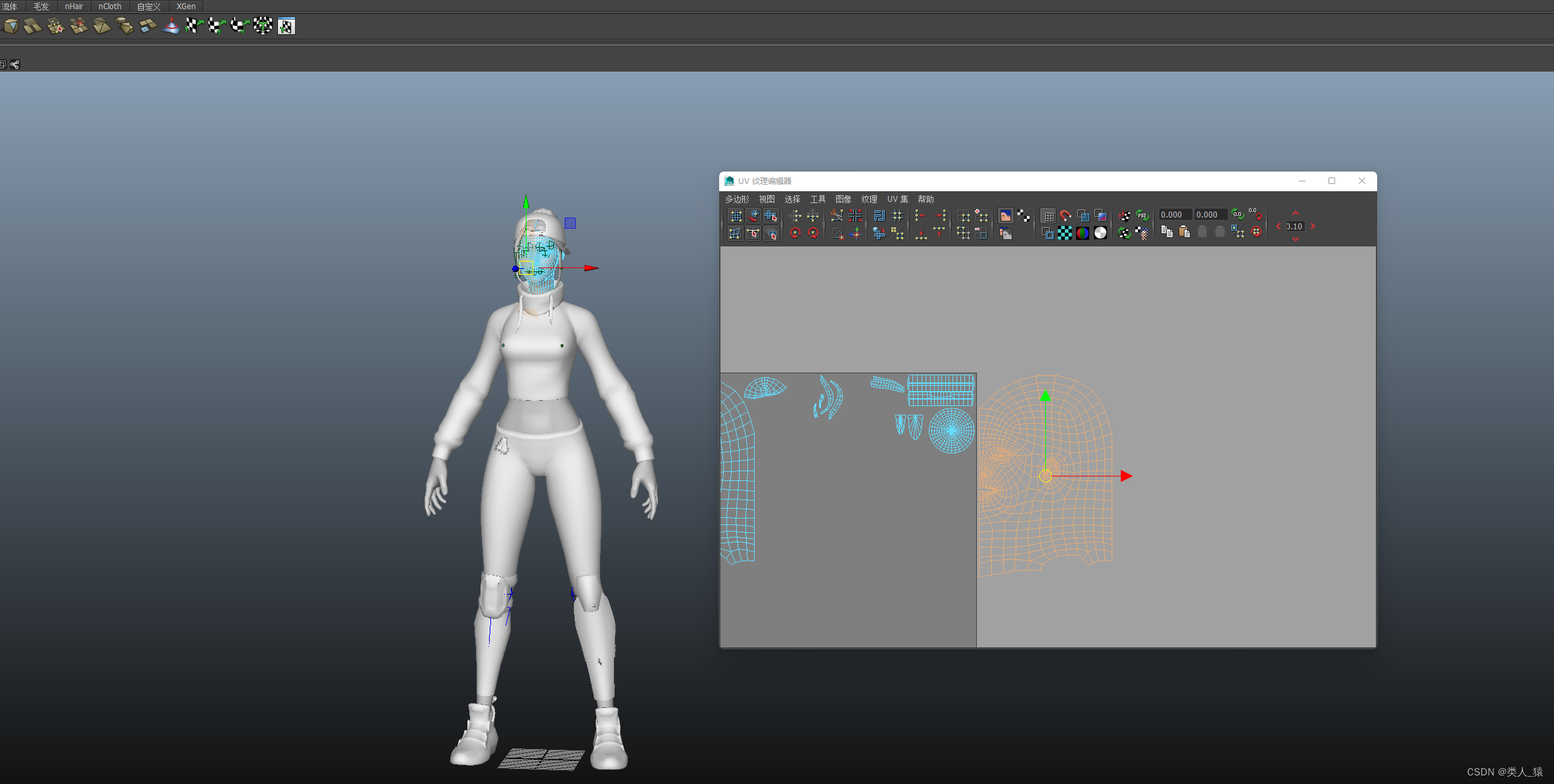Click the V coordinate 0.000 input field
Viewport: 1554px width, 784px height.
tap(1210, 215)
